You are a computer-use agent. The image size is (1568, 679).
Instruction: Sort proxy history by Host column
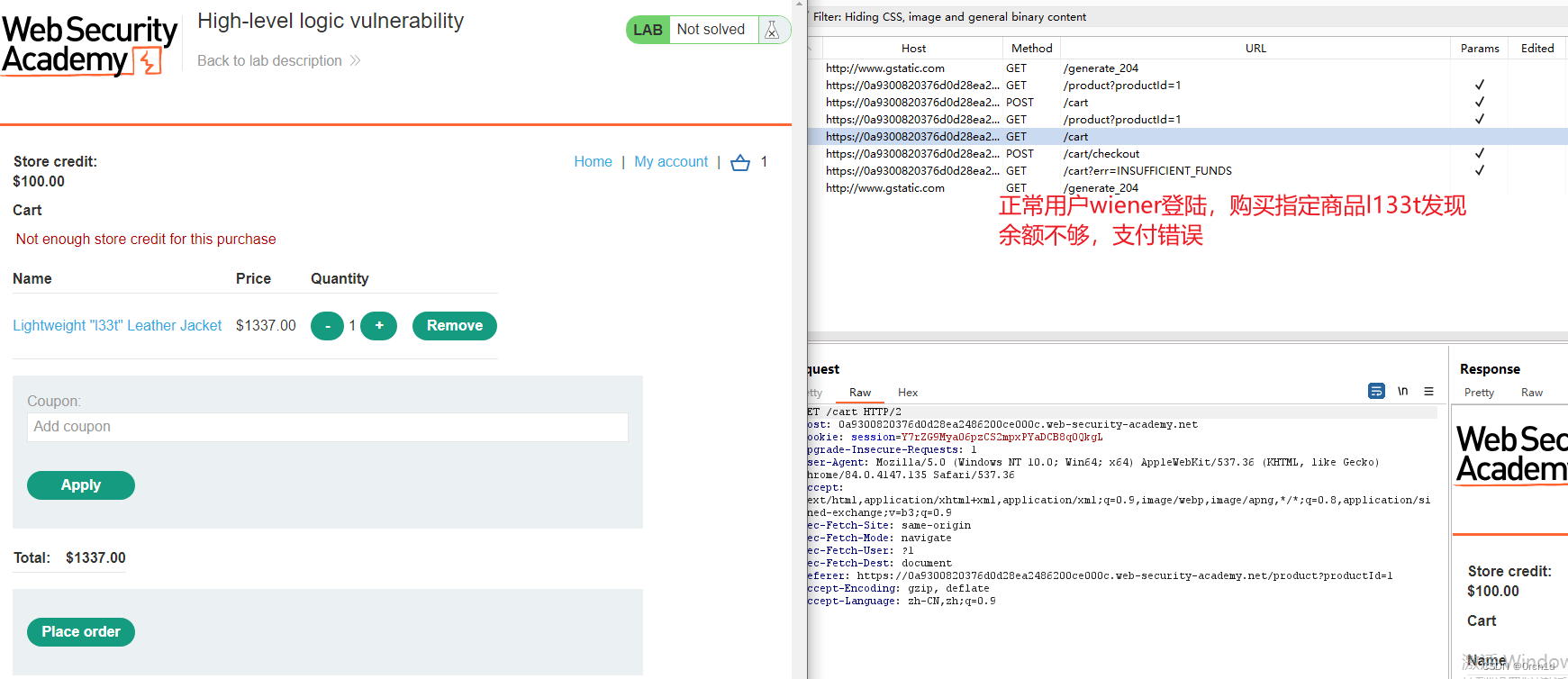(913, 49)
